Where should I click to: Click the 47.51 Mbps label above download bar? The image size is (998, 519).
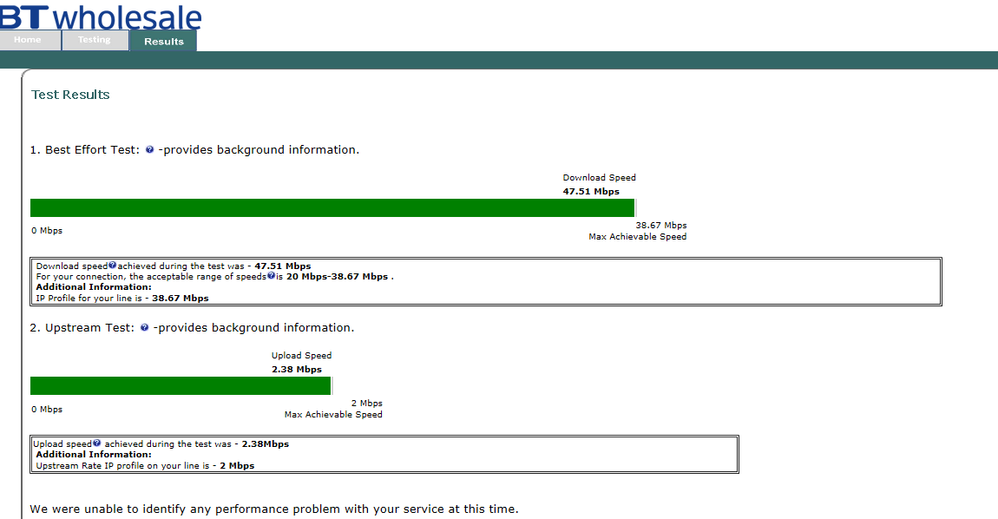(x=590, y=191)
